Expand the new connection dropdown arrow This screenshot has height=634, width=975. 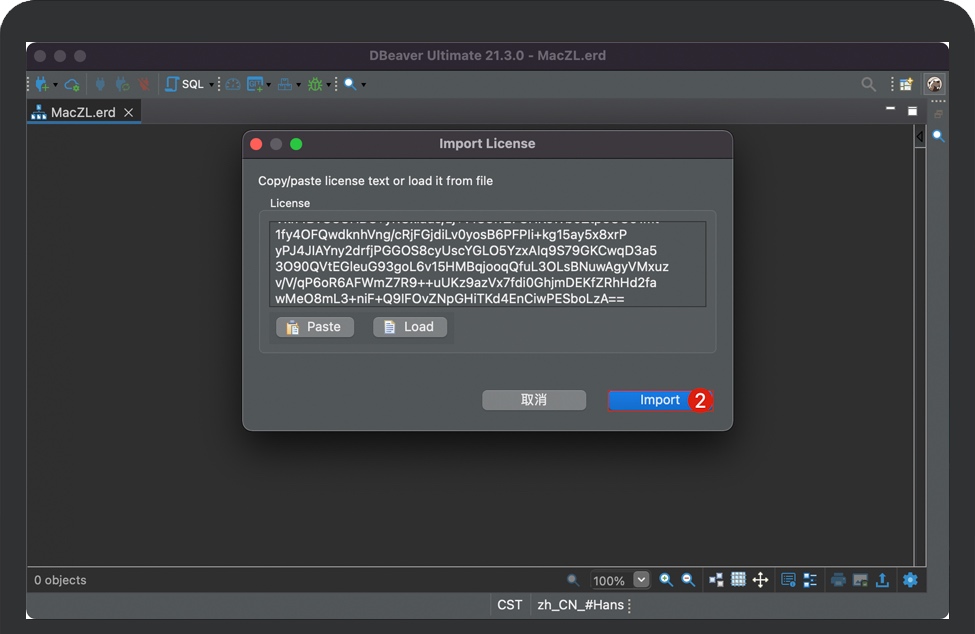click(55, 85)
